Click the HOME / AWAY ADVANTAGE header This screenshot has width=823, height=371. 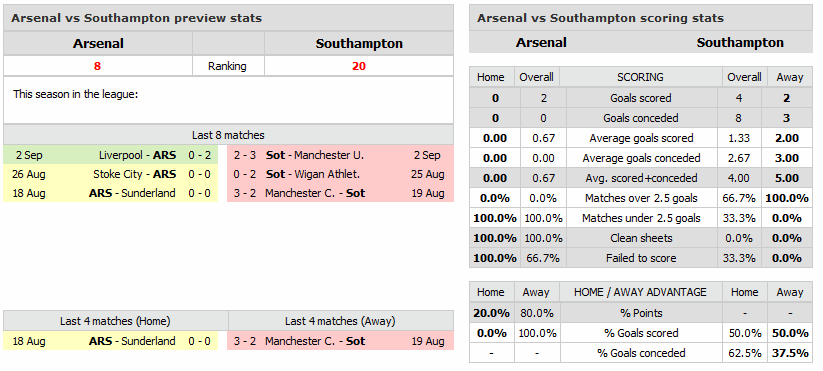click(x=640, y=292)
